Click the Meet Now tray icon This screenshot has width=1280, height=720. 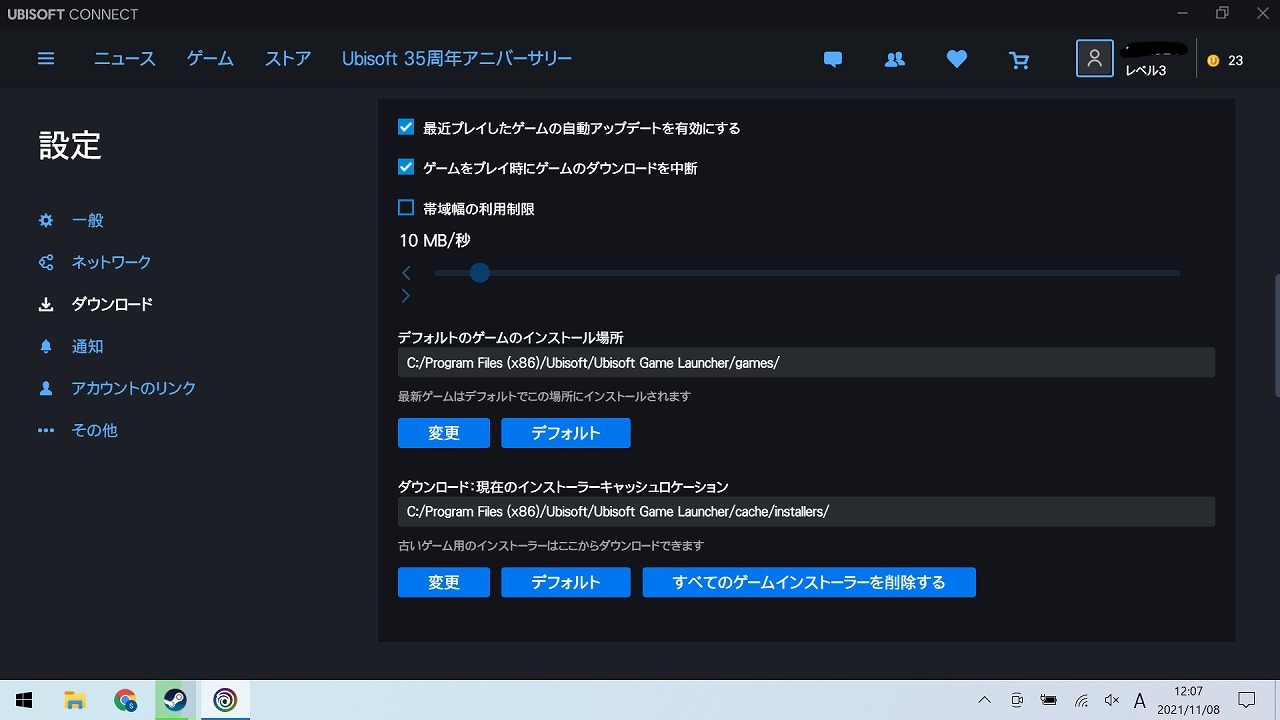1017,700
